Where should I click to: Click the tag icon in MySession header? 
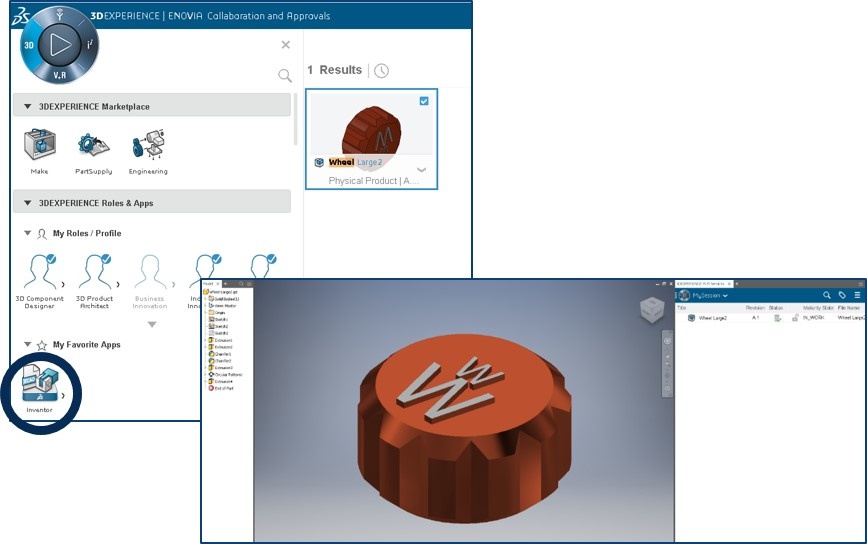click(x=842, y=295)
